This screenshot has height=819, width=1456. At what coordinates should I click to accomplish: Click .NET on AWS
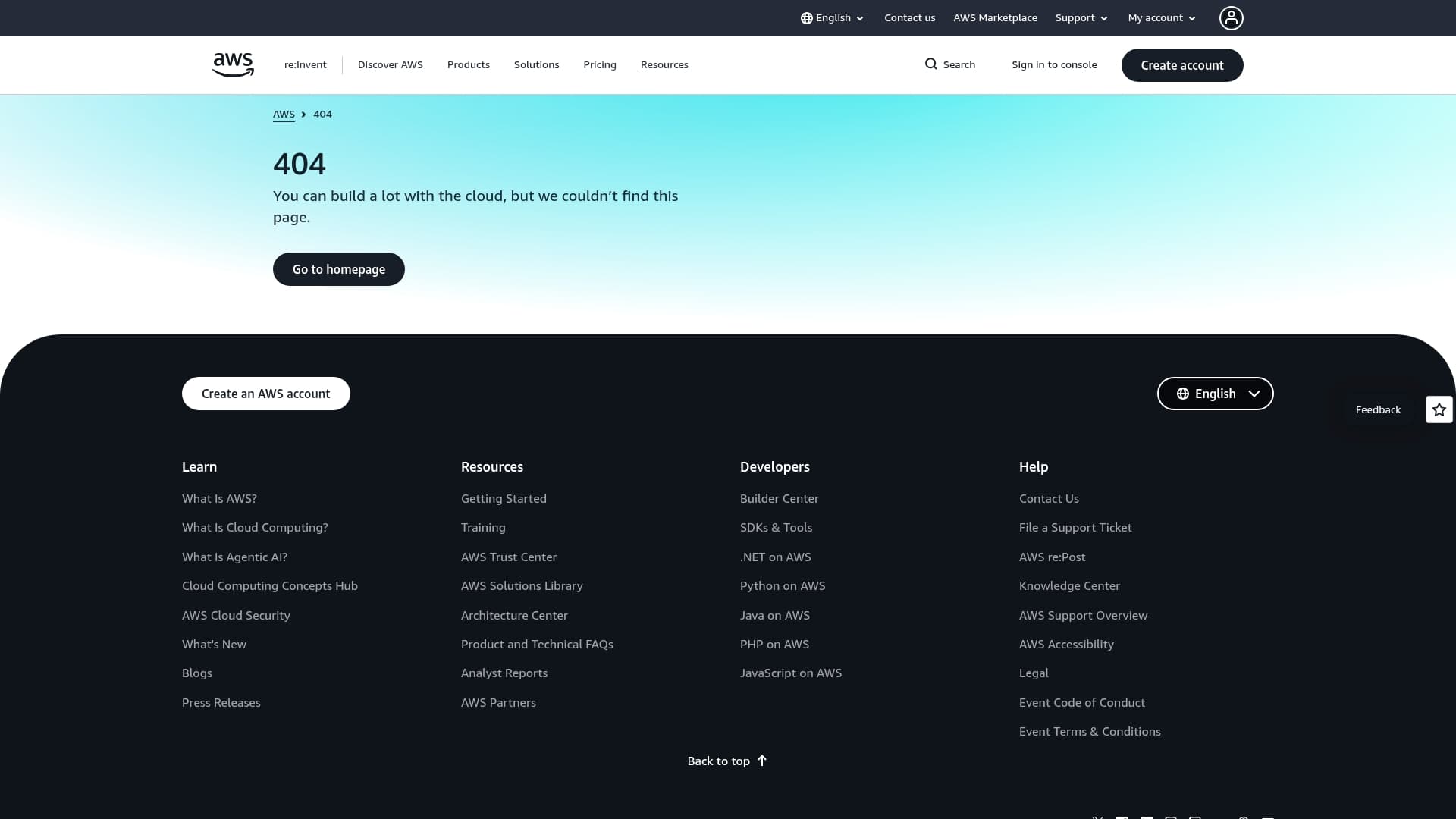(776, 557)
